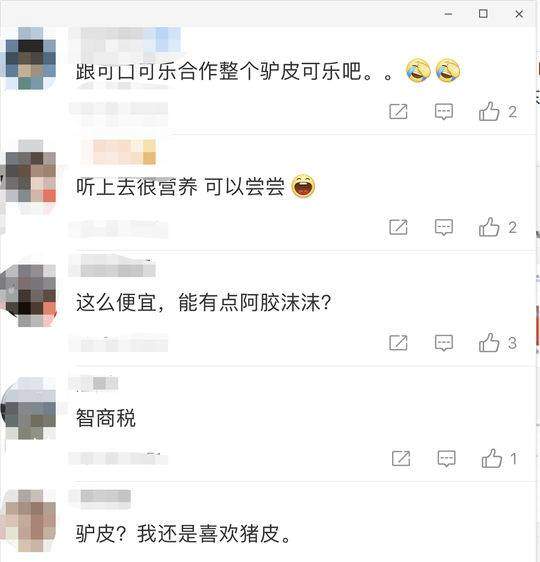The height and width of the screenshot is (562, 540).
Task: Like the 驴皮可乐 comment
Action: coord(489,111)
